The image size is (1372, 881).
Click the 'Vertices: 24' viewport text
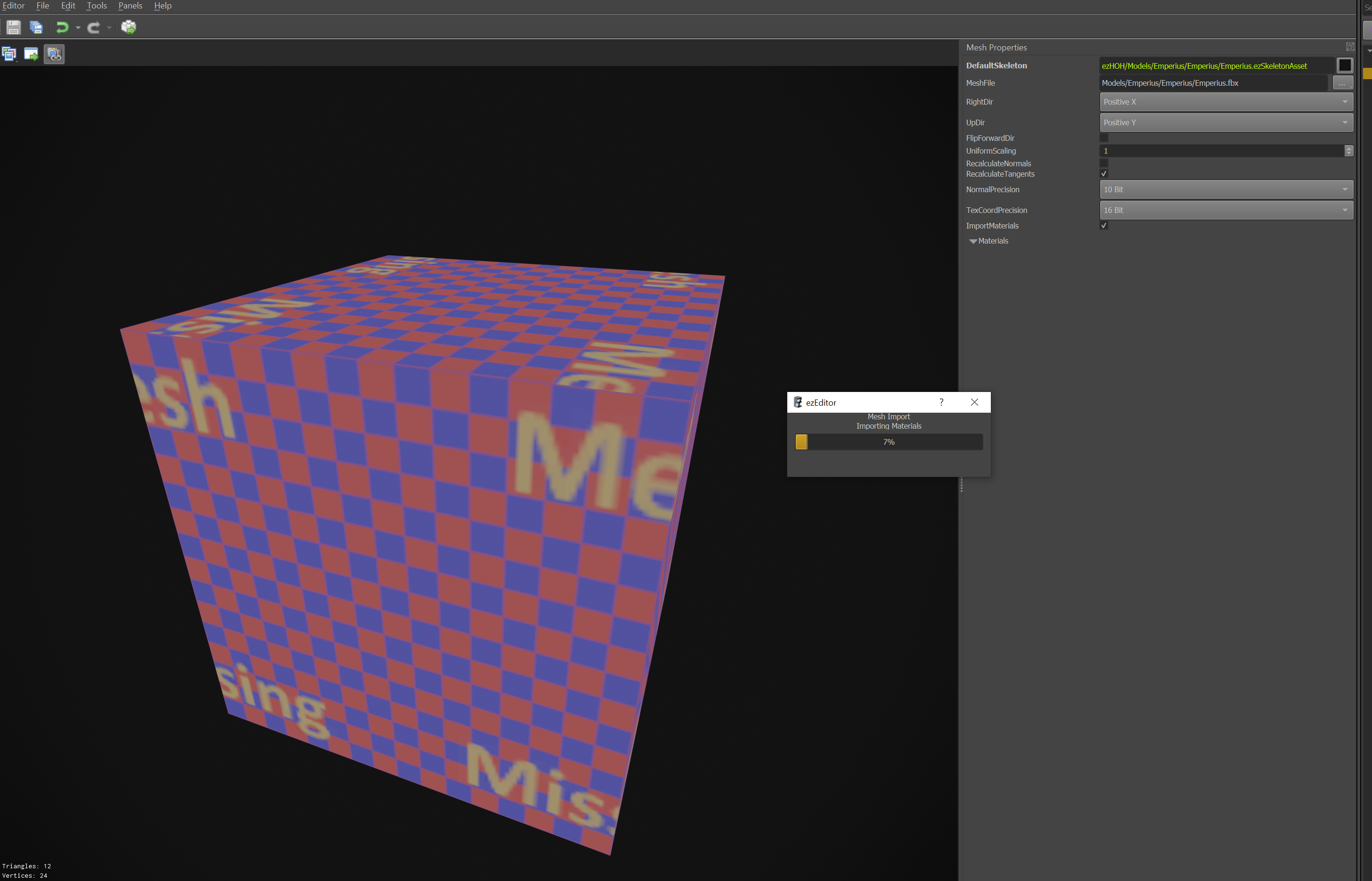24,875
